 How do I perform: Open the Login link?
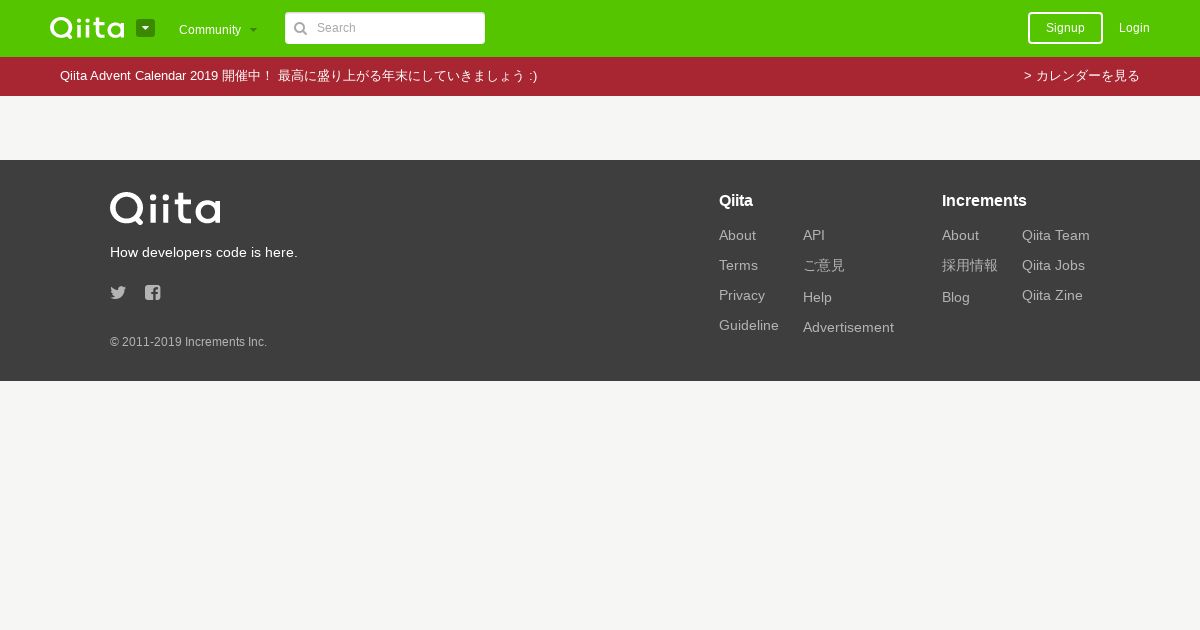point(1134,28)
